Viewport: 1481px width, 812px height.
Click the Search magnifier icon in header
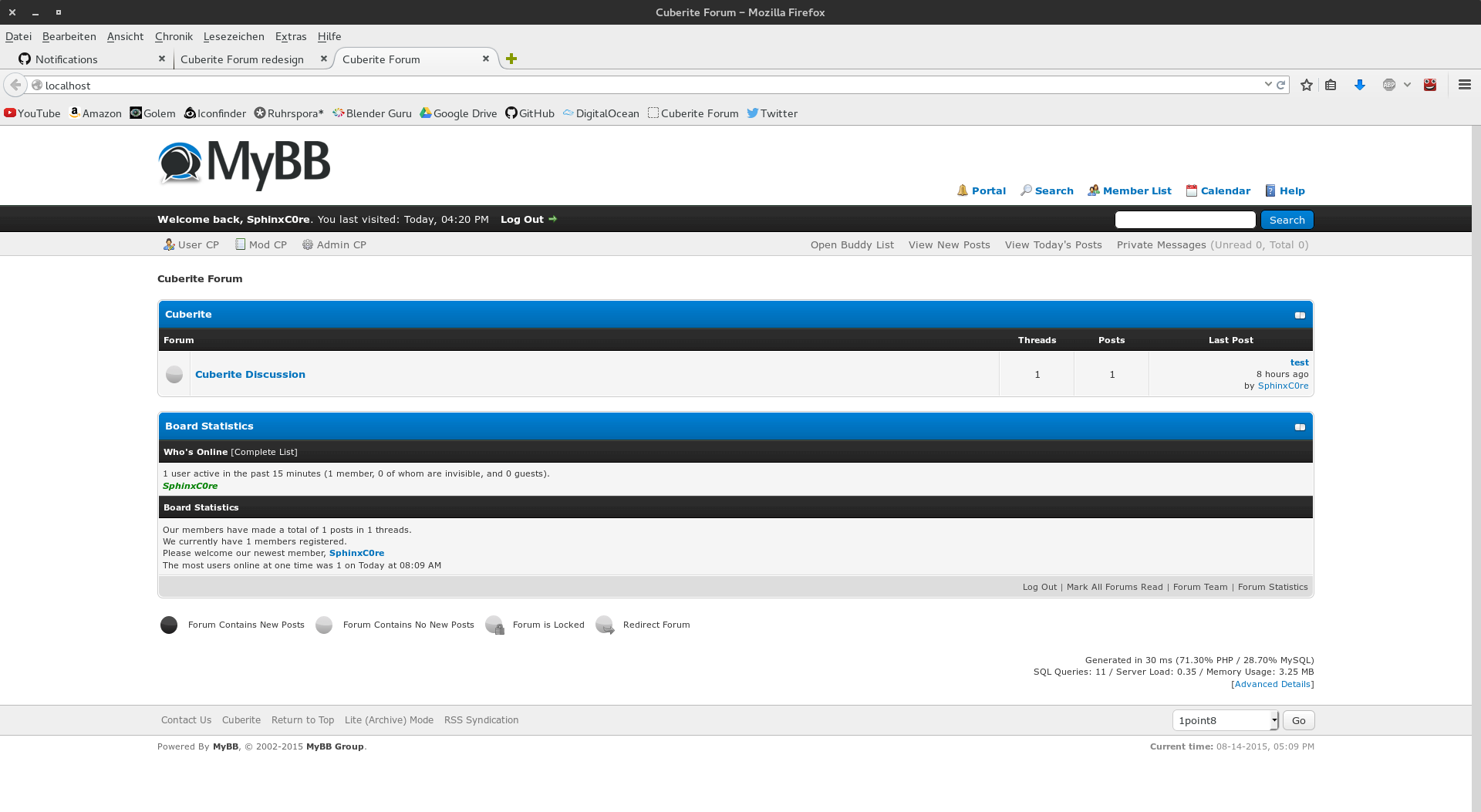[1026, 190]
